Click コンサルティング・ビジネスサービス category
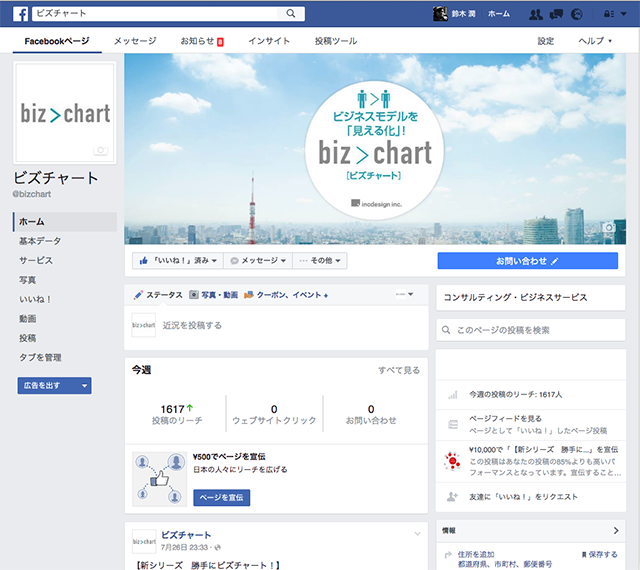Viewport: 640px width, 570px height. coord(515,297)
